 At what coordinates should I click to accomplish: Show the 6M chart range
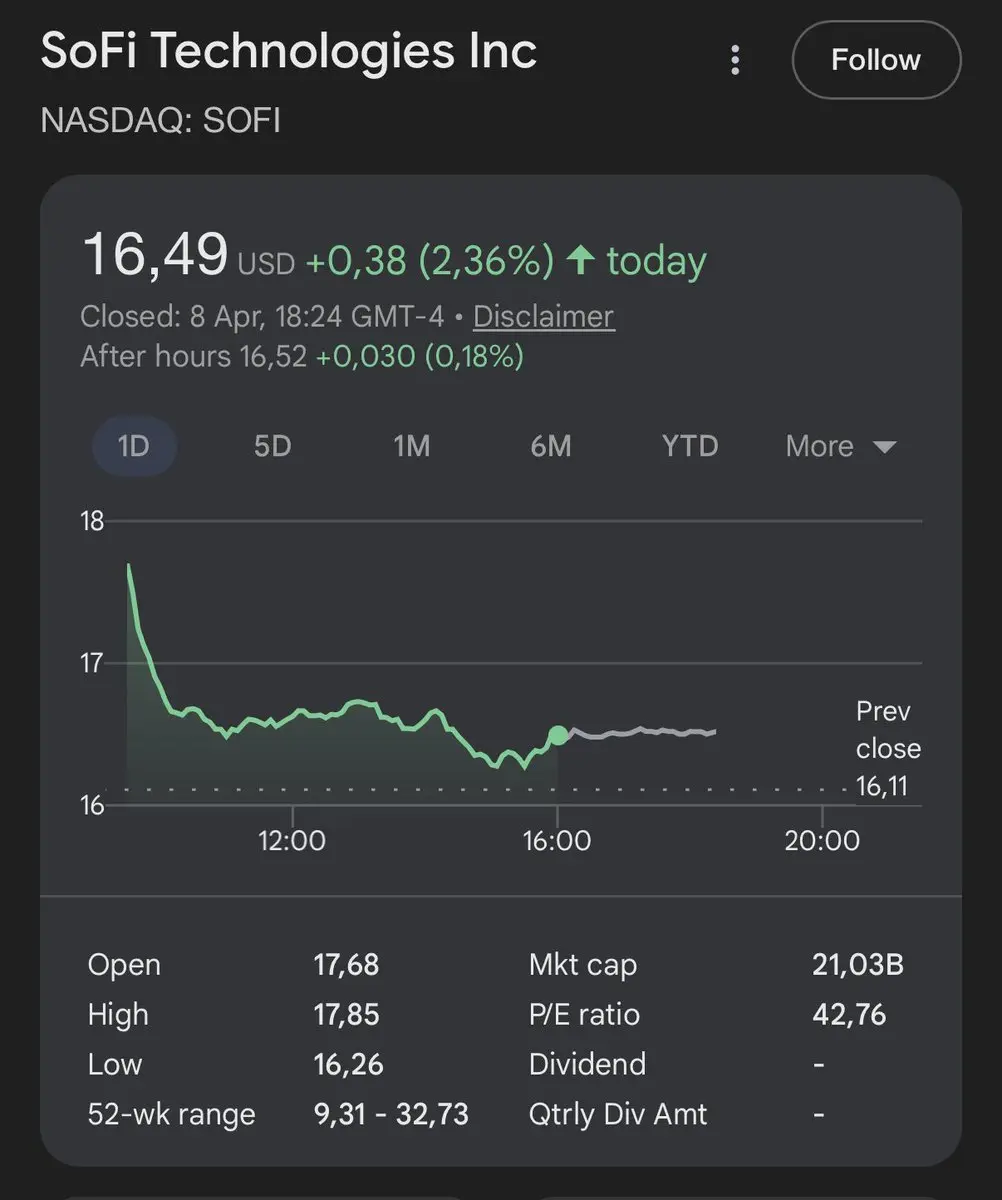pos(551,446)
